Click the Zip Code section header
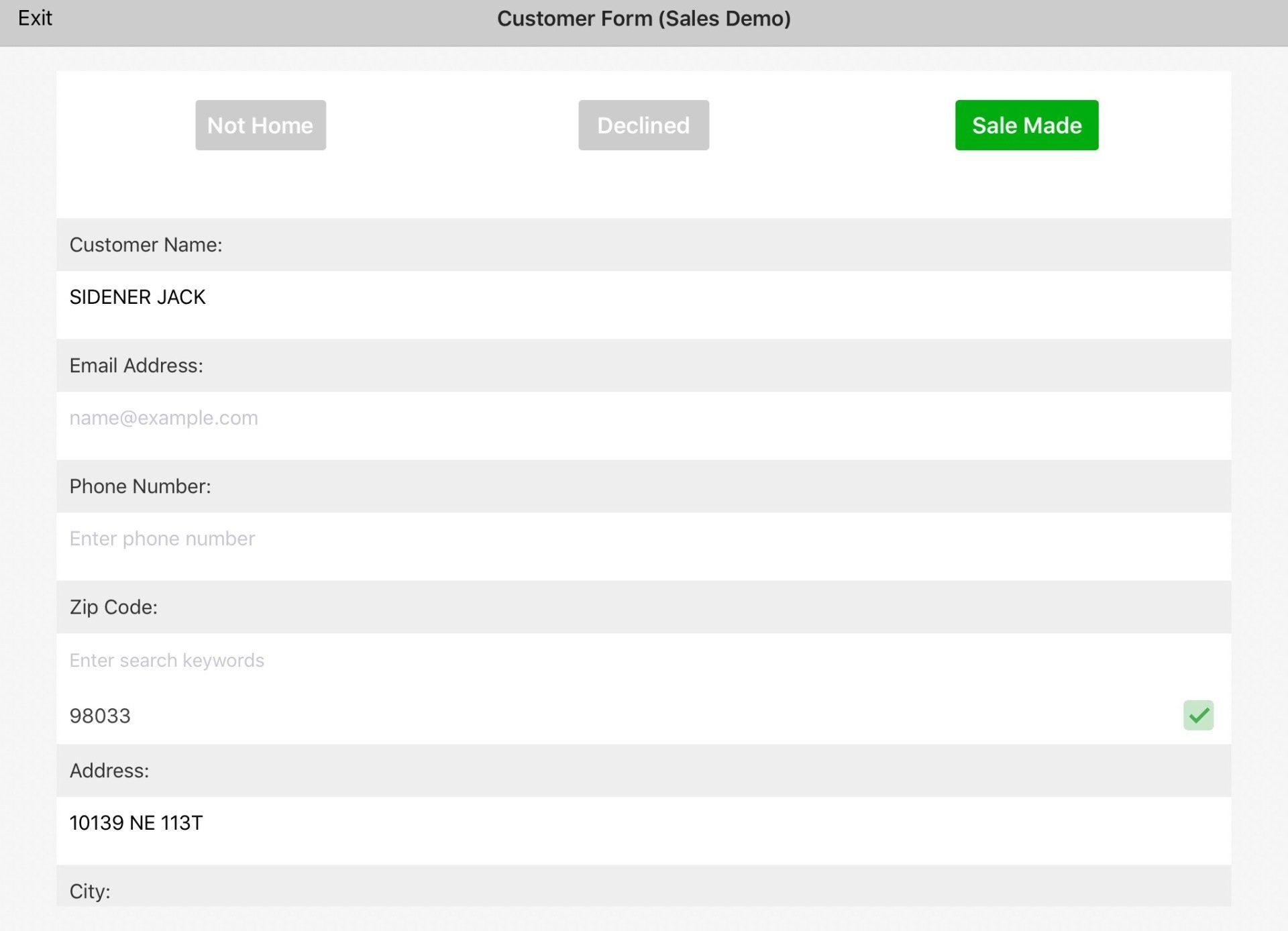1288x931 pixels. pyautogui.click(x=113, y=607)
